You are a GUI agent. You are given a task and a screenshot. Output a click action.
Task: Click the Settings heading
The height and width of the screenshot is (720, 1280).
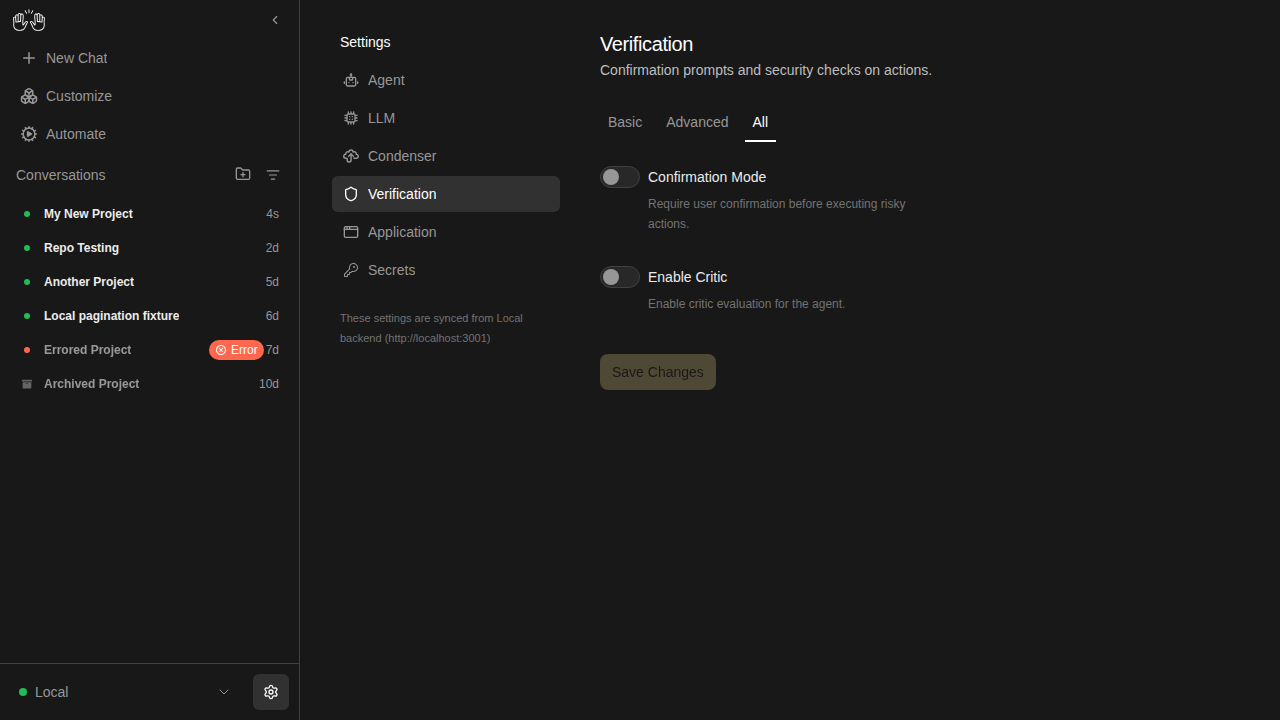coord(365,42)
